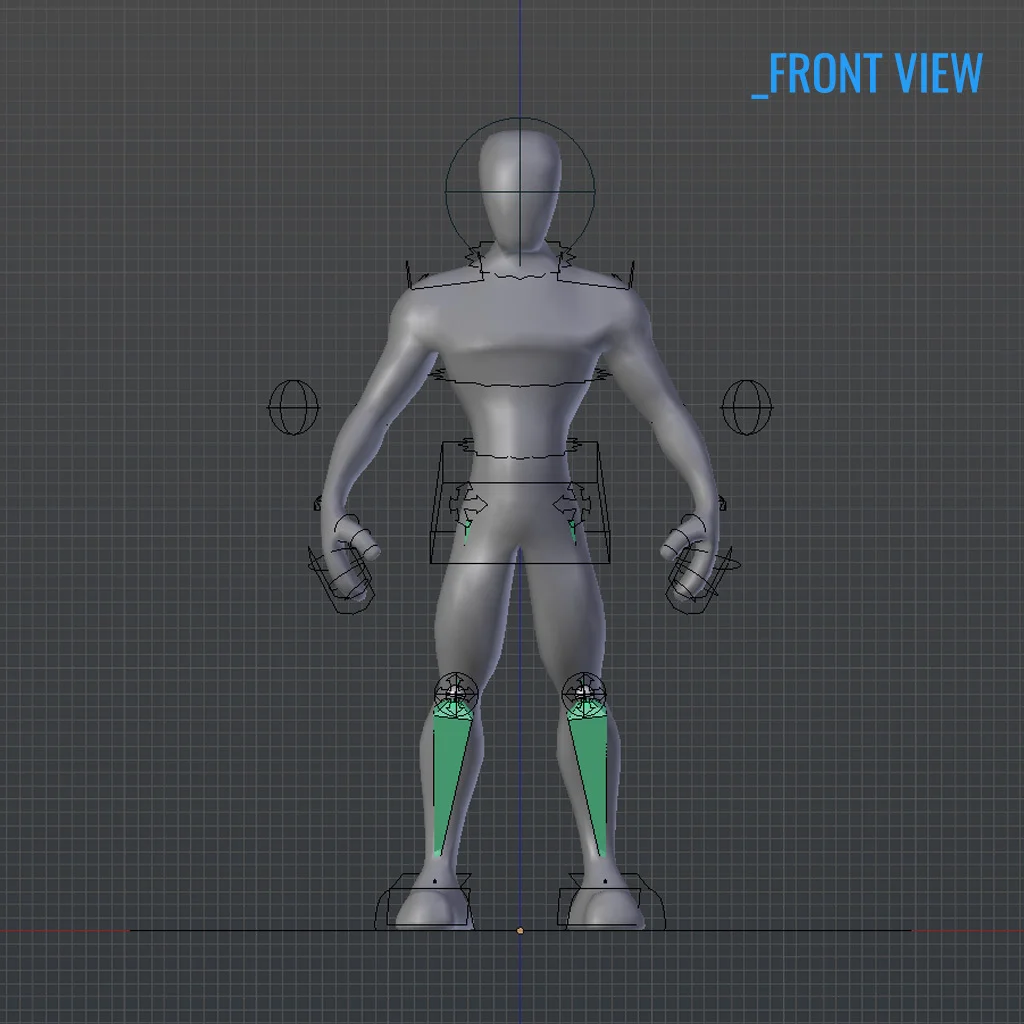Click the 3D cursor at the origin
Image resolution: width=1024 pixels, height=1024 pixels.
(520, 931)
